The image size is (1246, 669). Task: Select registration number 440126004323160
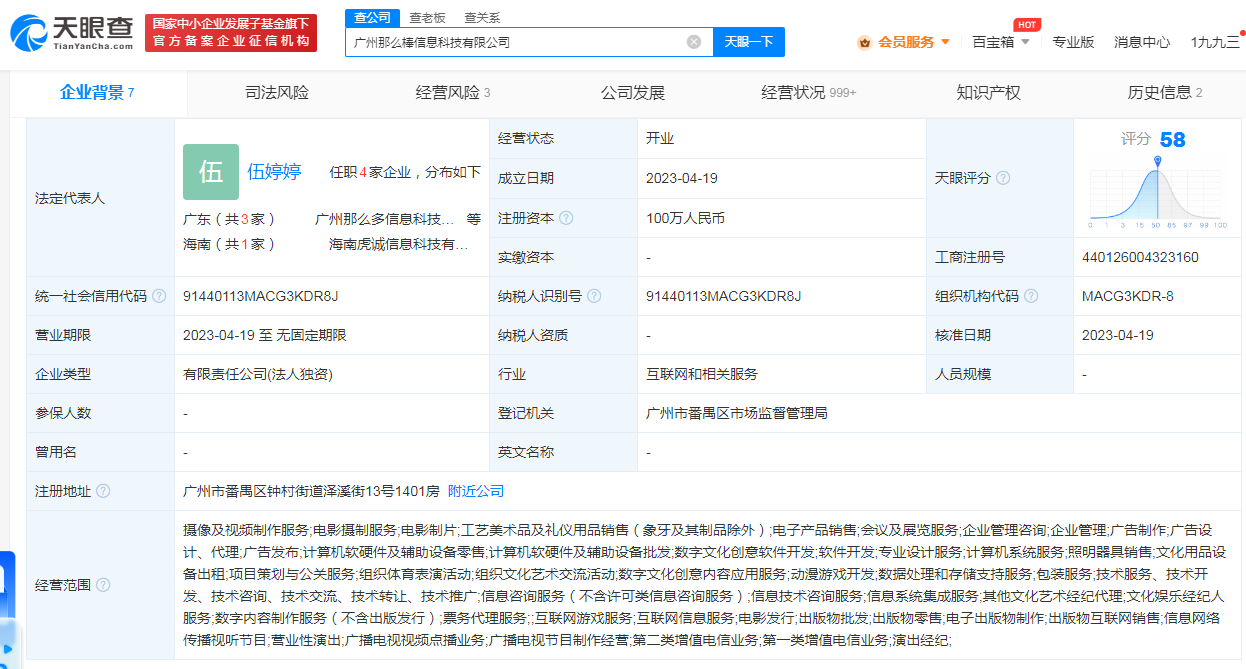pyautogui.click(x=1140, y=257)
